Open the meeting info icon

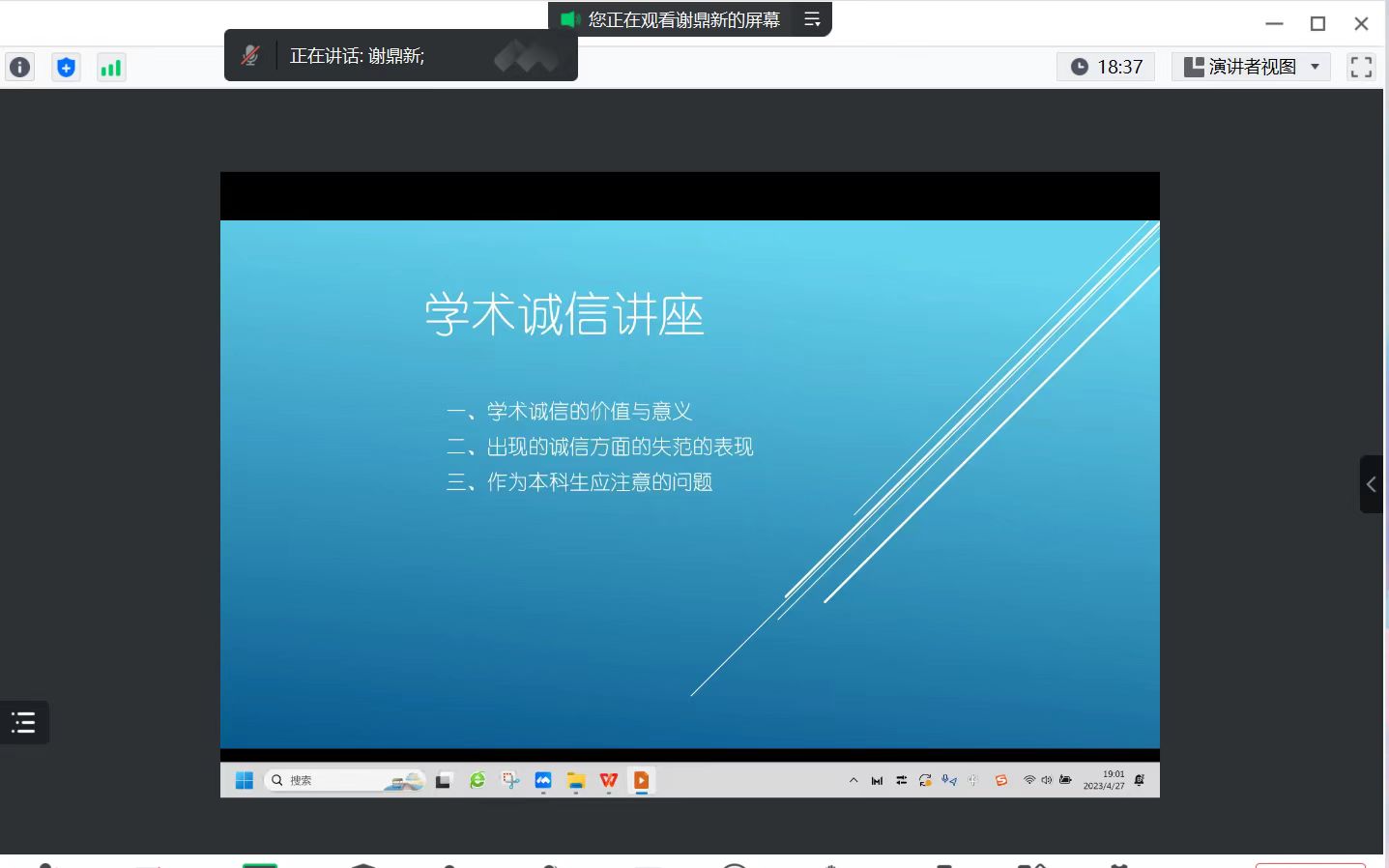(x=20, y=68)
